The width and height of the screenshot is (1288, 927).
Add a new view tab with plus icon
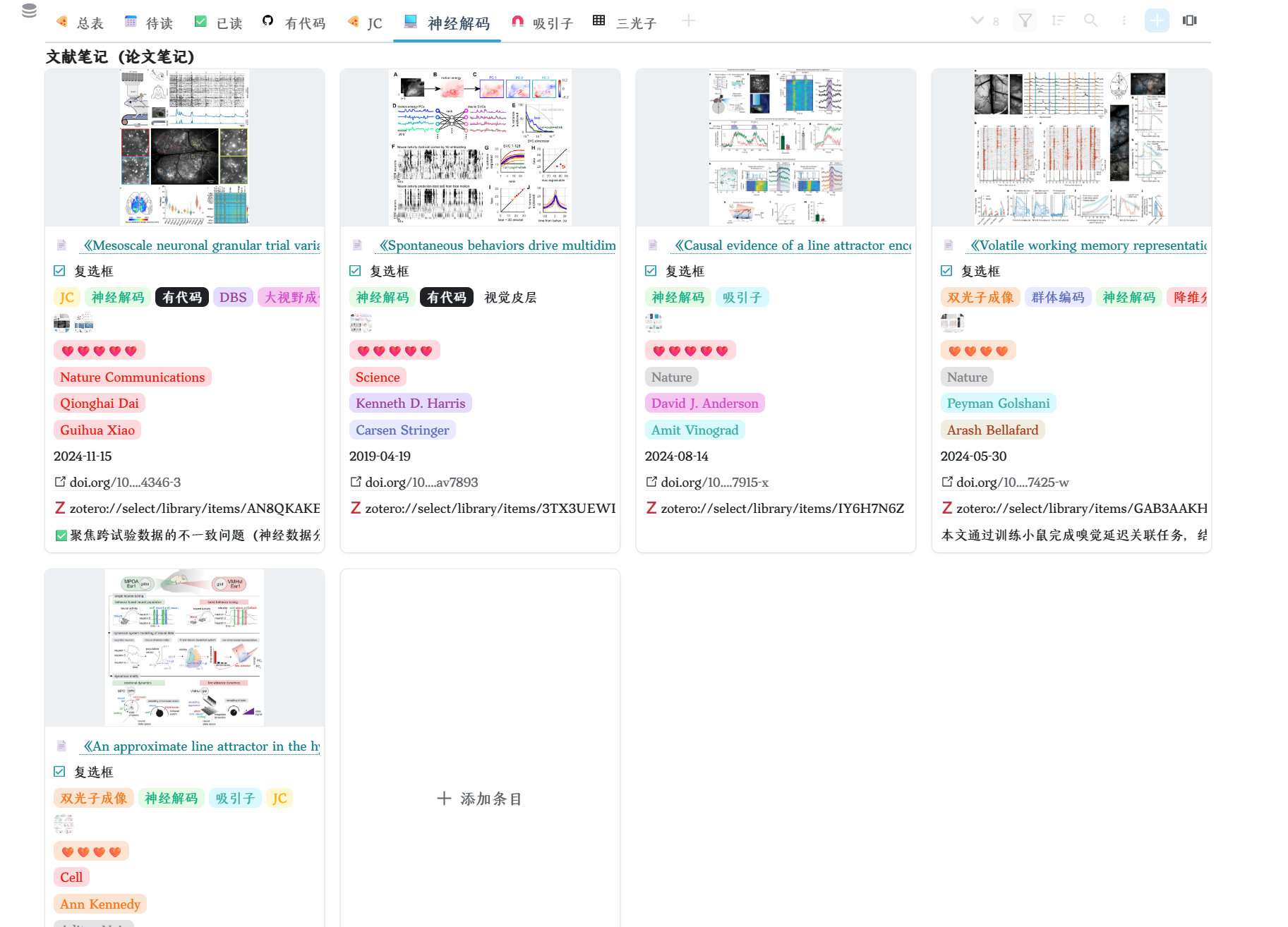click(x=689, y=21)
